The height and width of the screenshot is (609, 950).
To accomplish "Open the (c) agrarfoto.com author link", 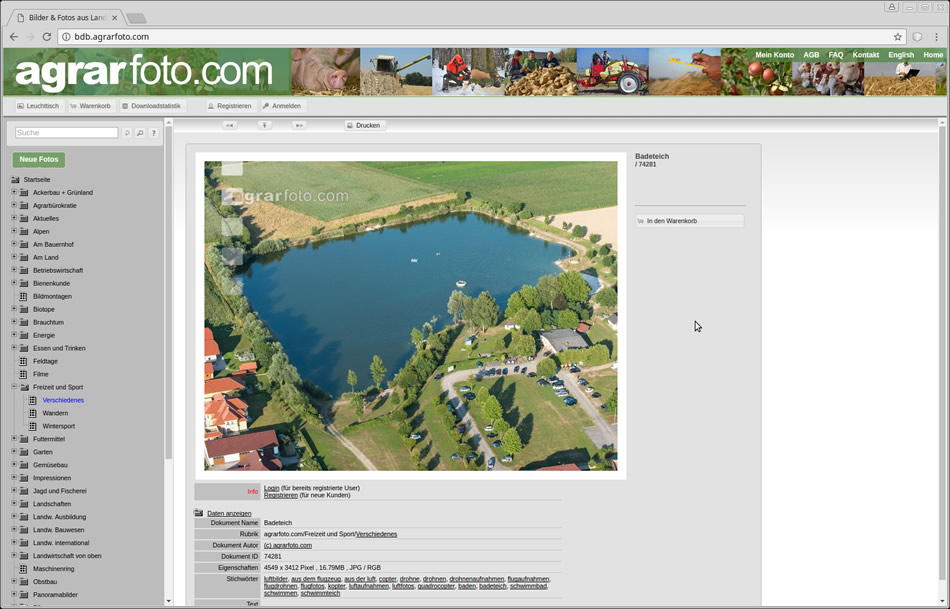I will (x=288, y=545).
